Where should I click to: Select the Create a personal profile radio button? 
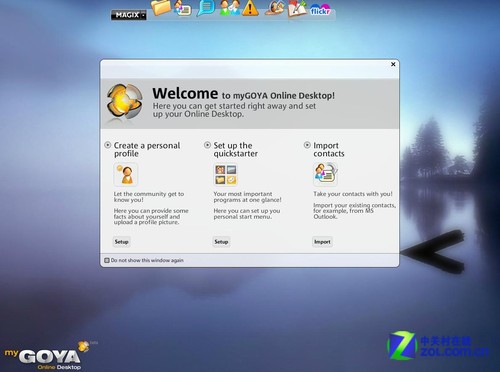pyautogui.click(x=108, y=145)
